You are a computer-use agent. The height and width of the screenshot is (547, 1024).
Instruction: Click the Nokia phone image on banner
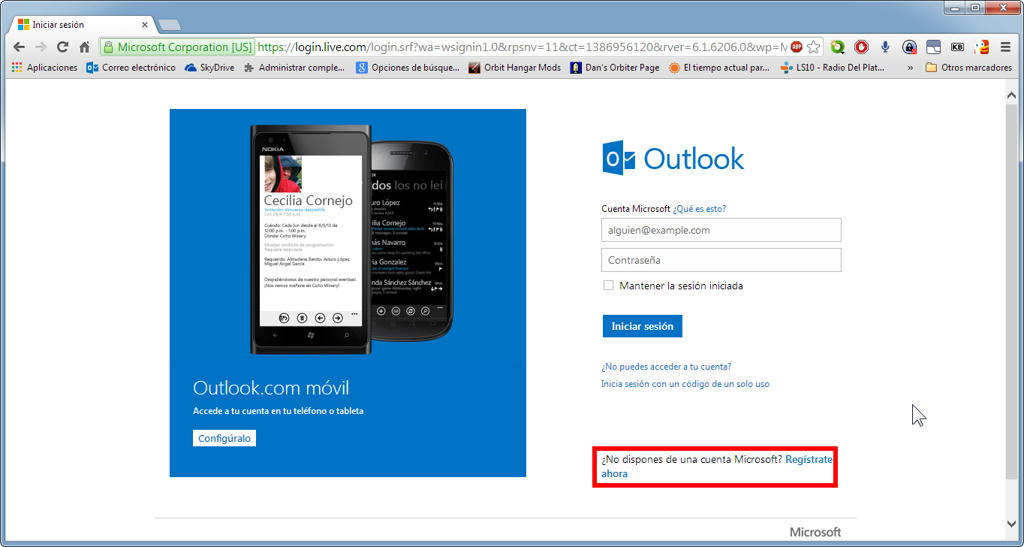[x=311, y=239]
